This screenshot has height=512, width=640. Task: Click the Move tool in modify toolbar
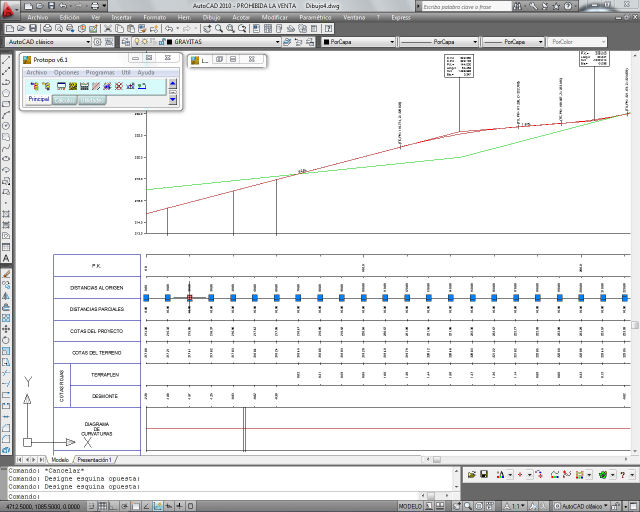tap(6, 329)
